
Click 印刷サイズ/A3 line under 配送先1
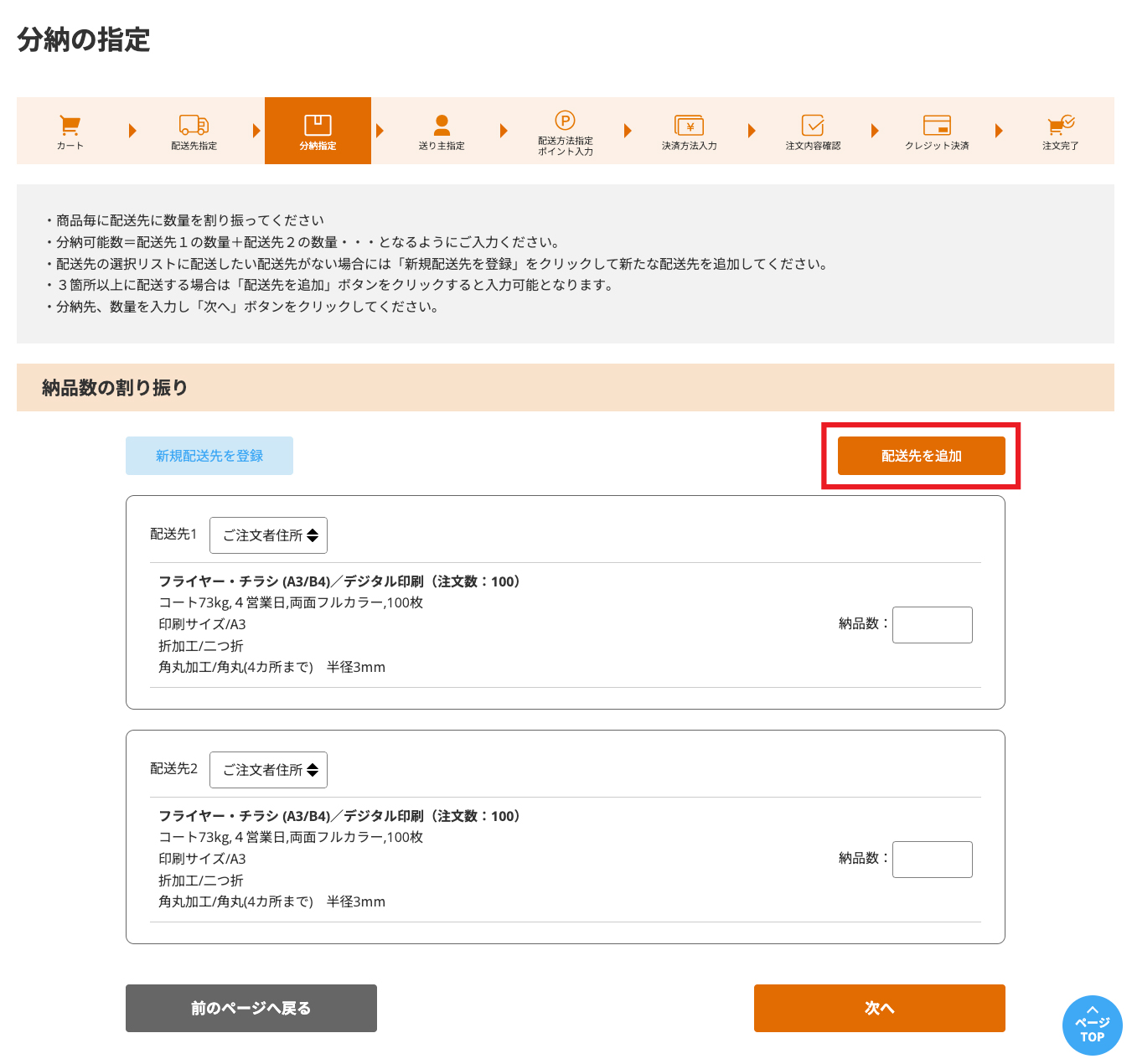click(x=203, y=624)
